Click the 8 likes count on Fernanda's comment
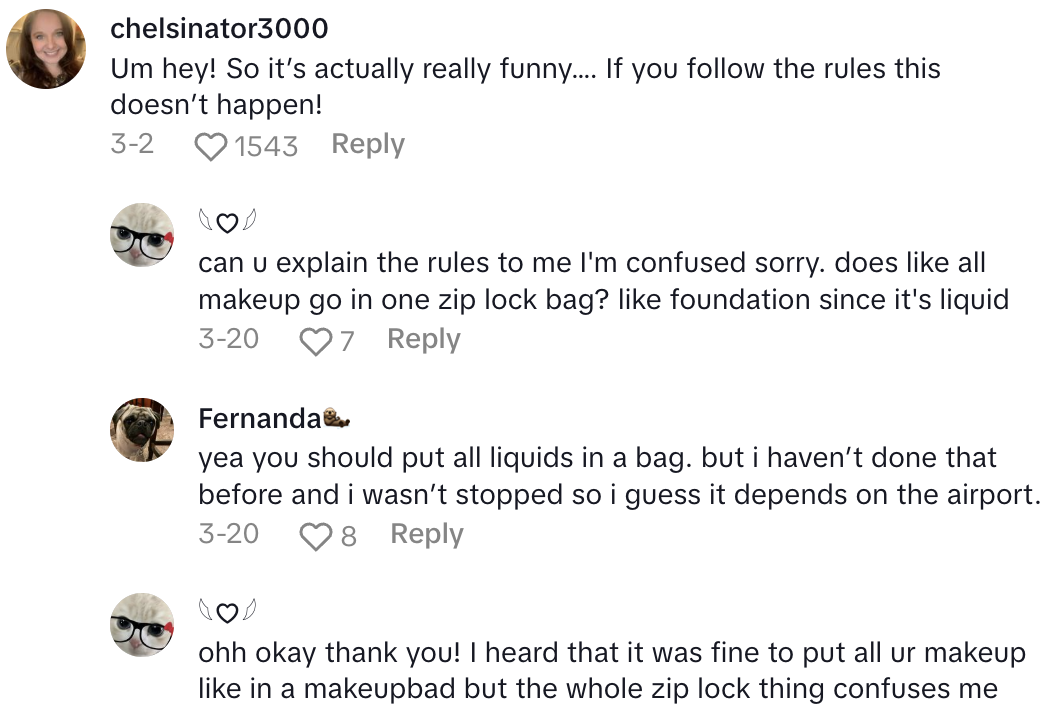1054x716 pixels. click(348, 537)
